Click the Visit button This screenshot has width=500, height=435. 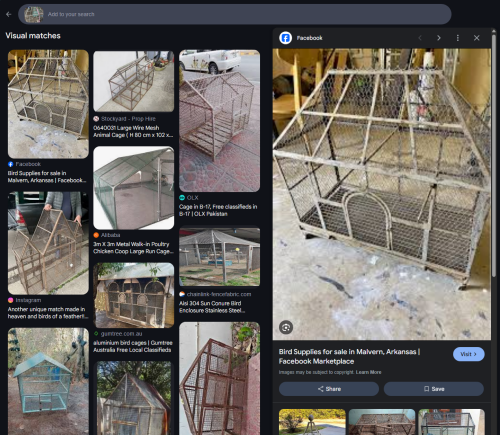(x=469, y=354)
